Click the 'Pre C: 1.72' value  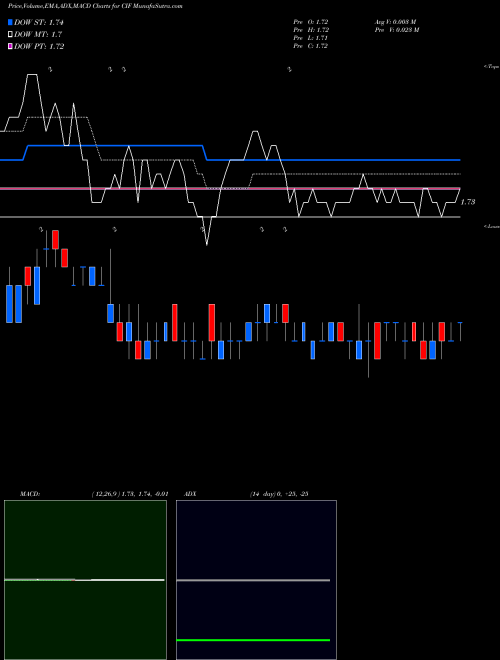click(x=311, y=46)
